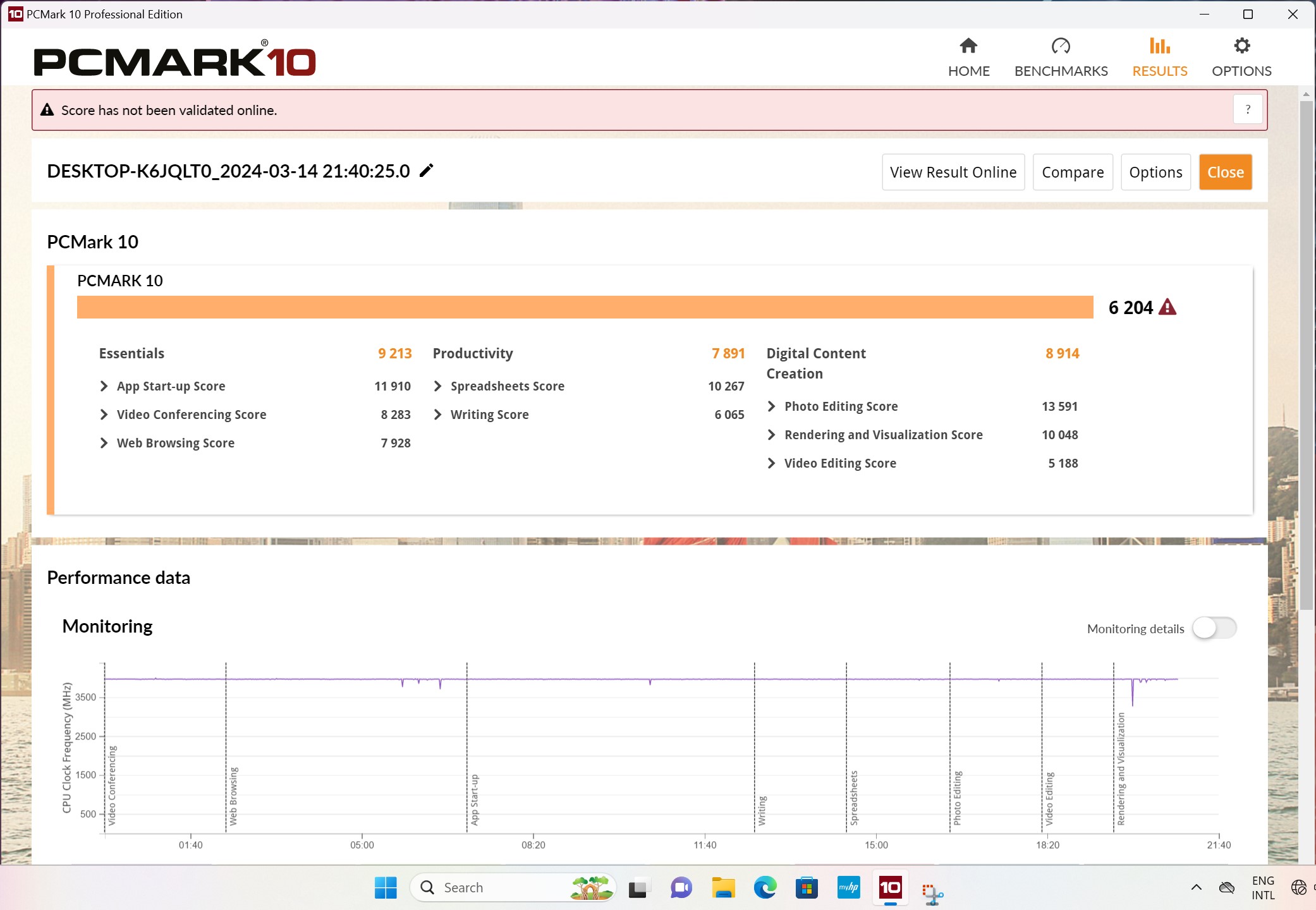Click the Results bar chart icon
The image size is (1316, 910).
point(1159,45)
